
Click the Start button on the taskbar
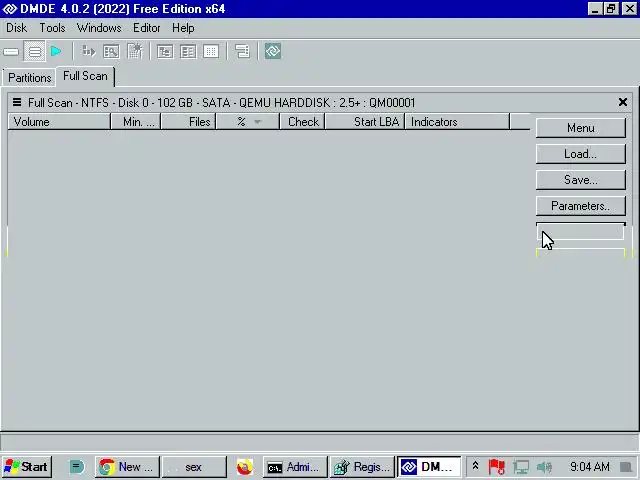tap(27, 467)
